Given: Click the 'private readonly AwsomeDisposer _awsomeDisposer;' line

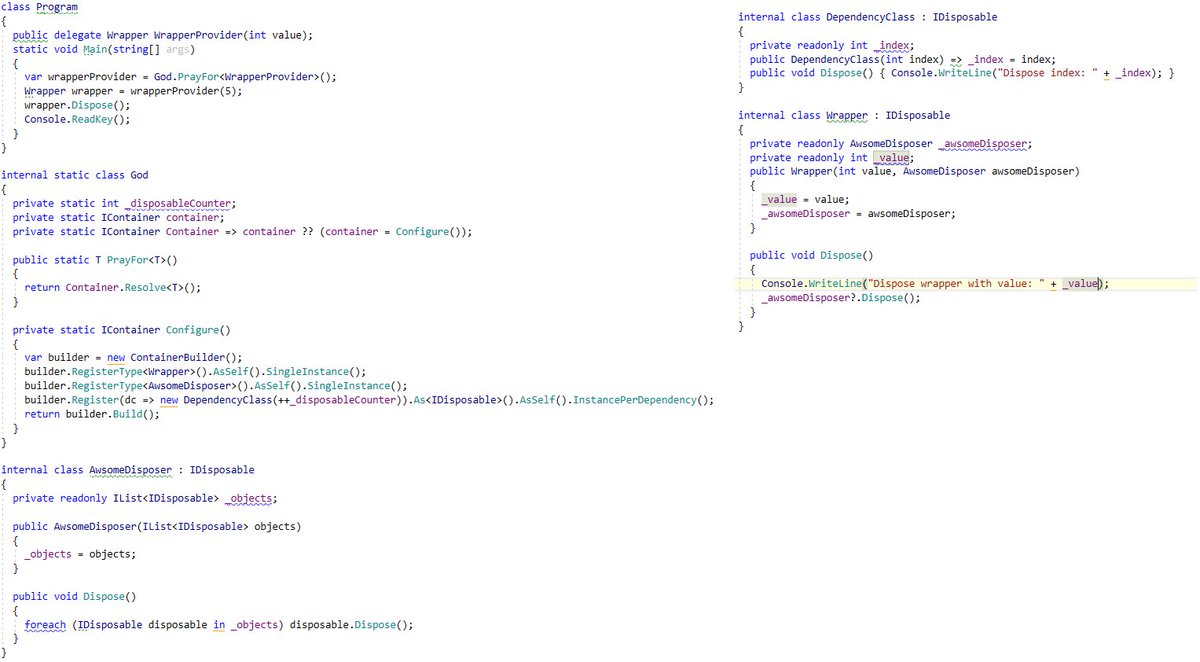Looking at the screenshot, I should click(x=891, y=143).
